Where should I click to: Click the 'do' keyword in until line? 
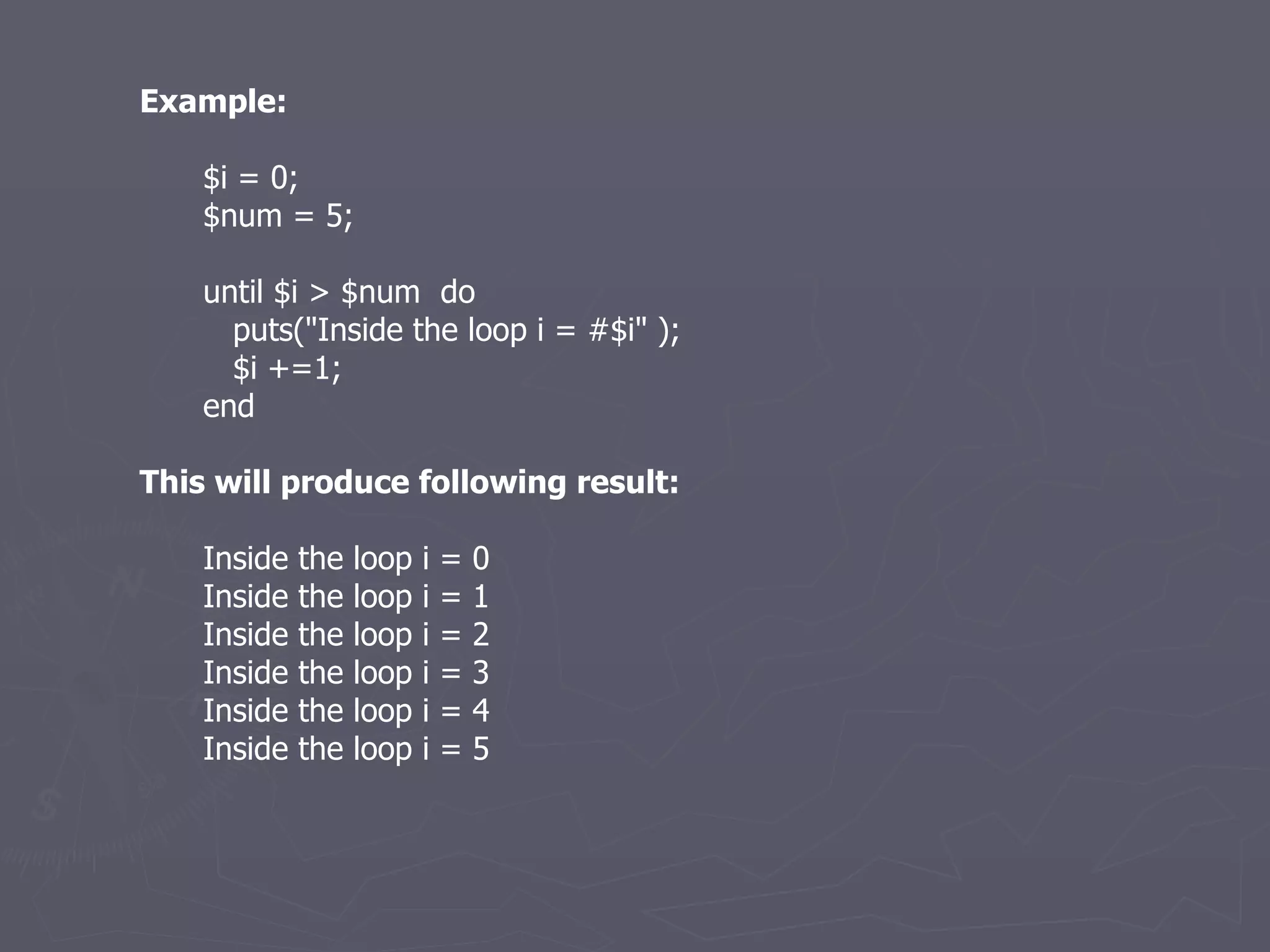coord(458,292)
